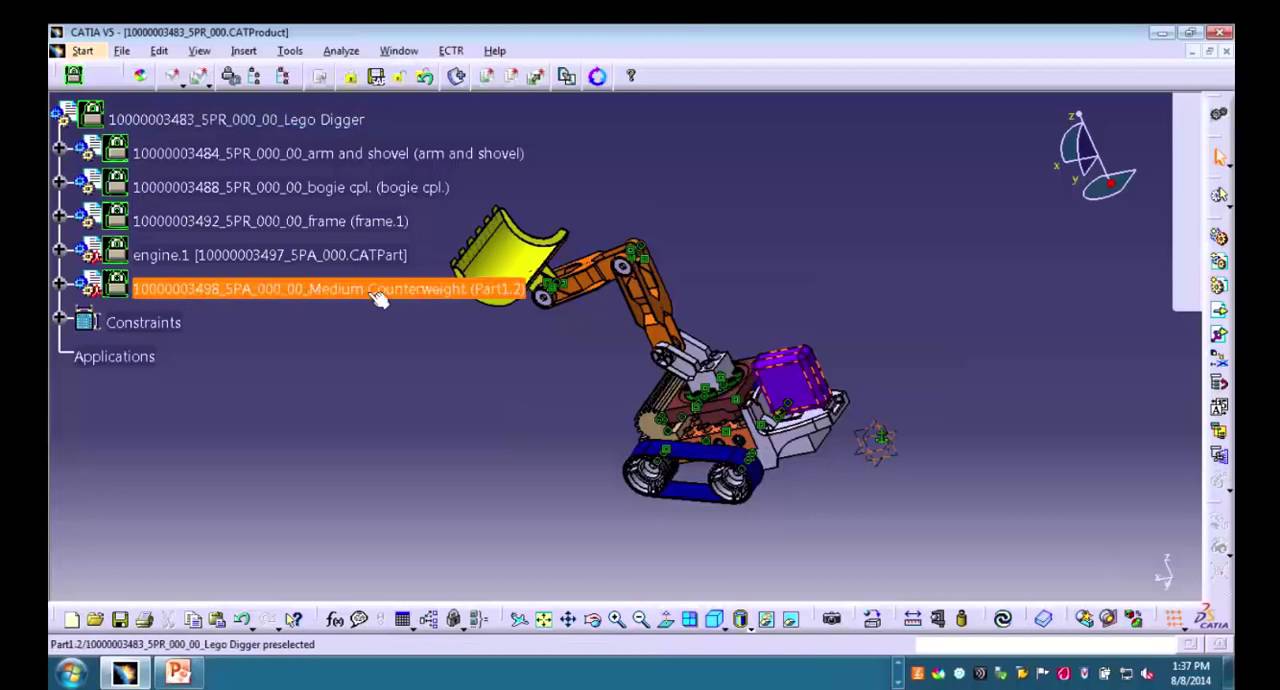Click the multicolor wheel toolbar icon
Viewport: 1280px width, 690px height.
click(140, 75)
